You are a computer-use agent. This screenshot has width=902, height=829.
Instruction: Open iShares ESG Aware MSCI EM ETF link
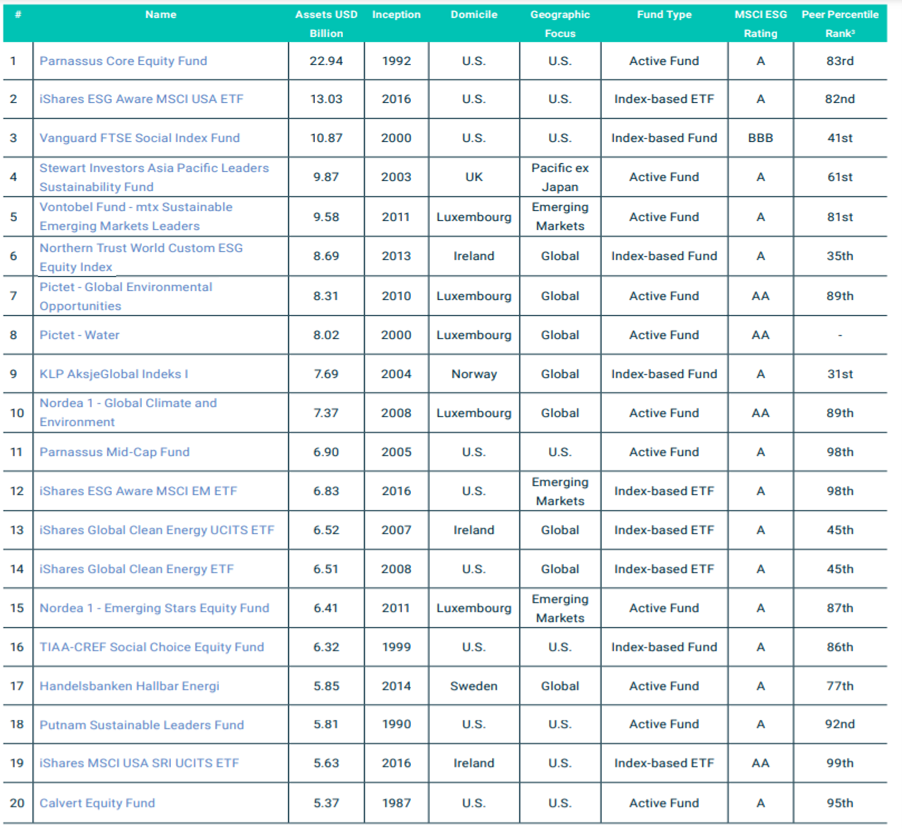[138, 491]
